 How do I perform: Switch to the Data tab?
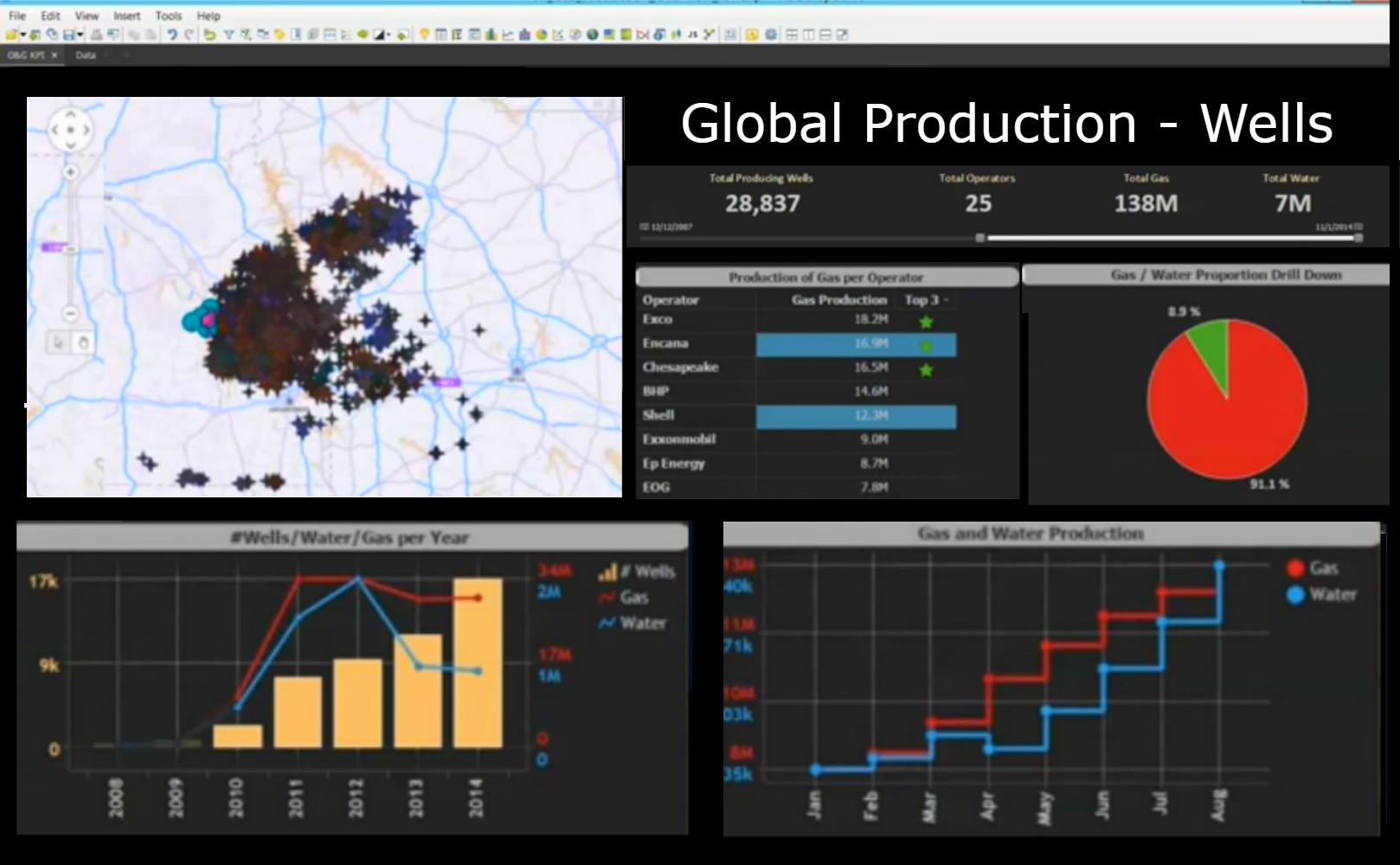[86, 55]
